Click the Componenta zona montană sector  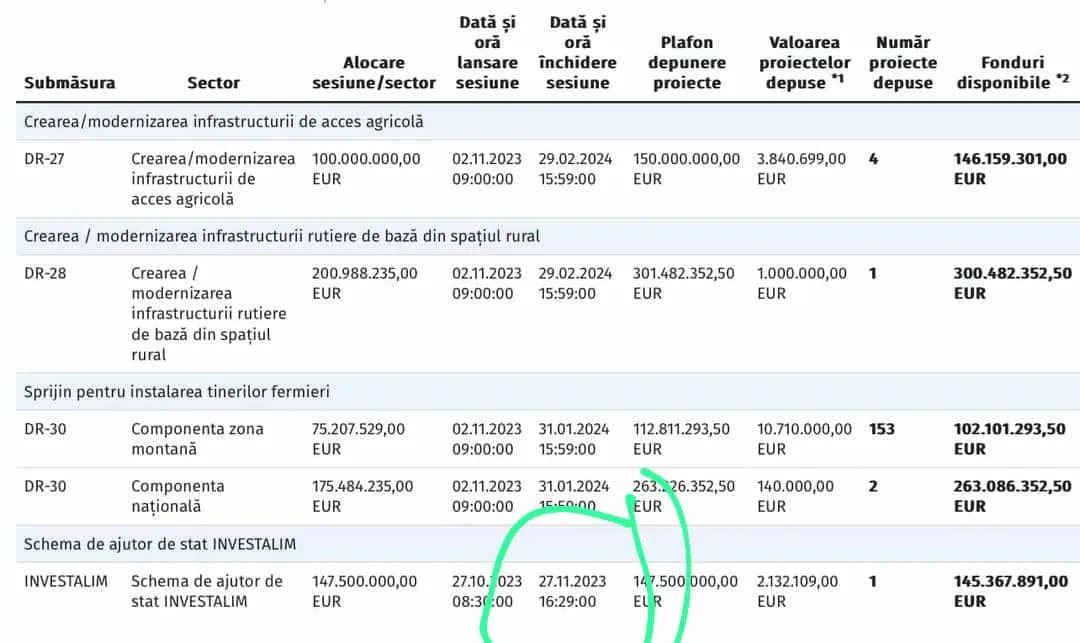click(197, 439)
